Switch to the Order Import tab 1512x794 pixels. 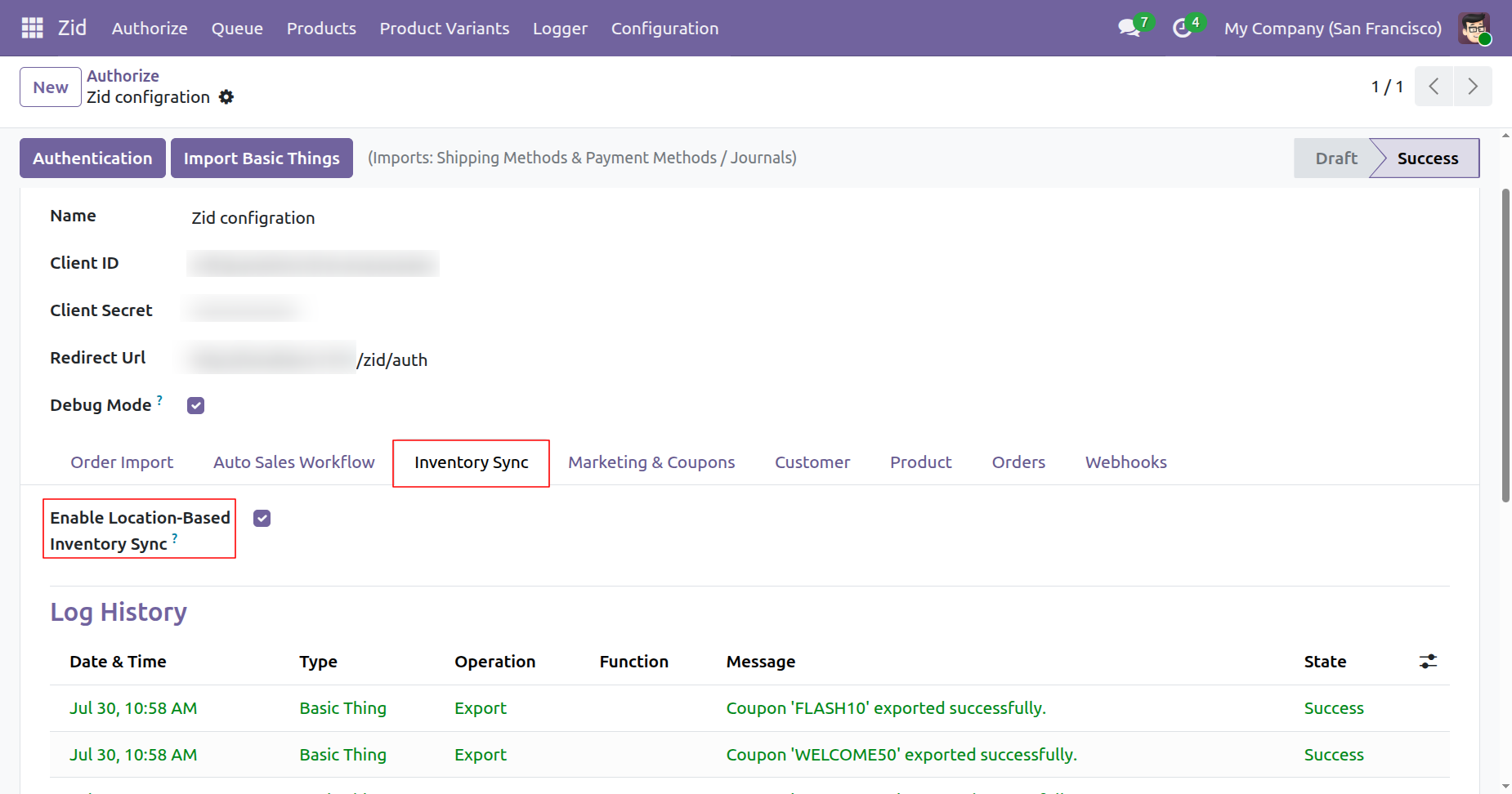click(122, 462)
